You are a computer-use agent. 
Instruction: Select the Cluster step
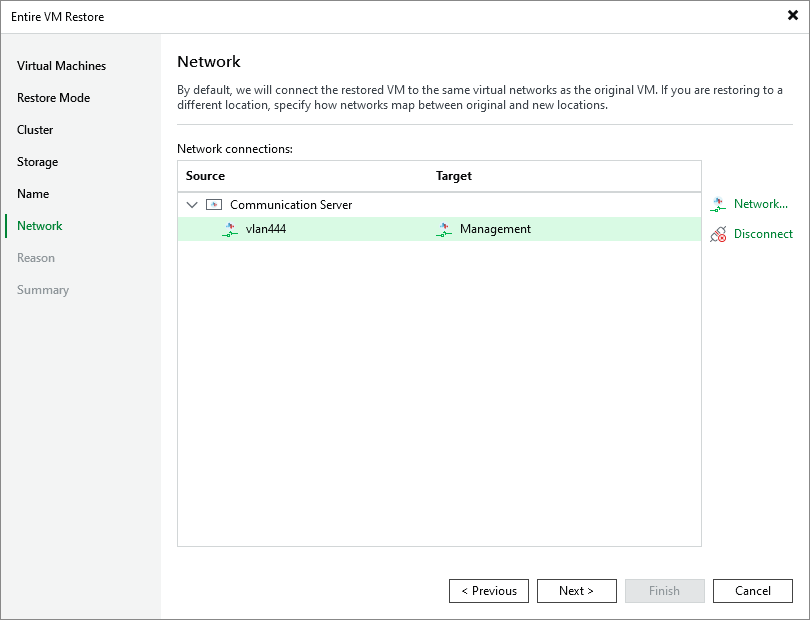pyautogui.click(x=35, y=130)
